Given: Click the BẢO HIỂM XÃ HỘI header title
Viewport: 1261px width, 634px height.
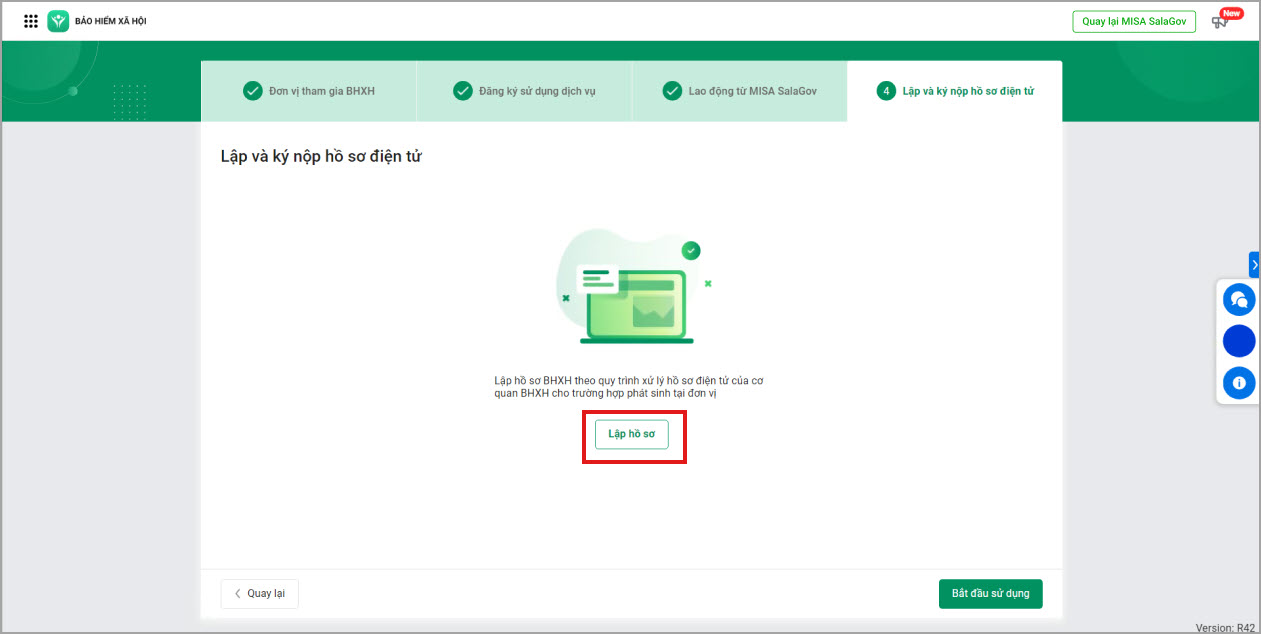Looking at the screenshot, I should (x=110, y=21).
